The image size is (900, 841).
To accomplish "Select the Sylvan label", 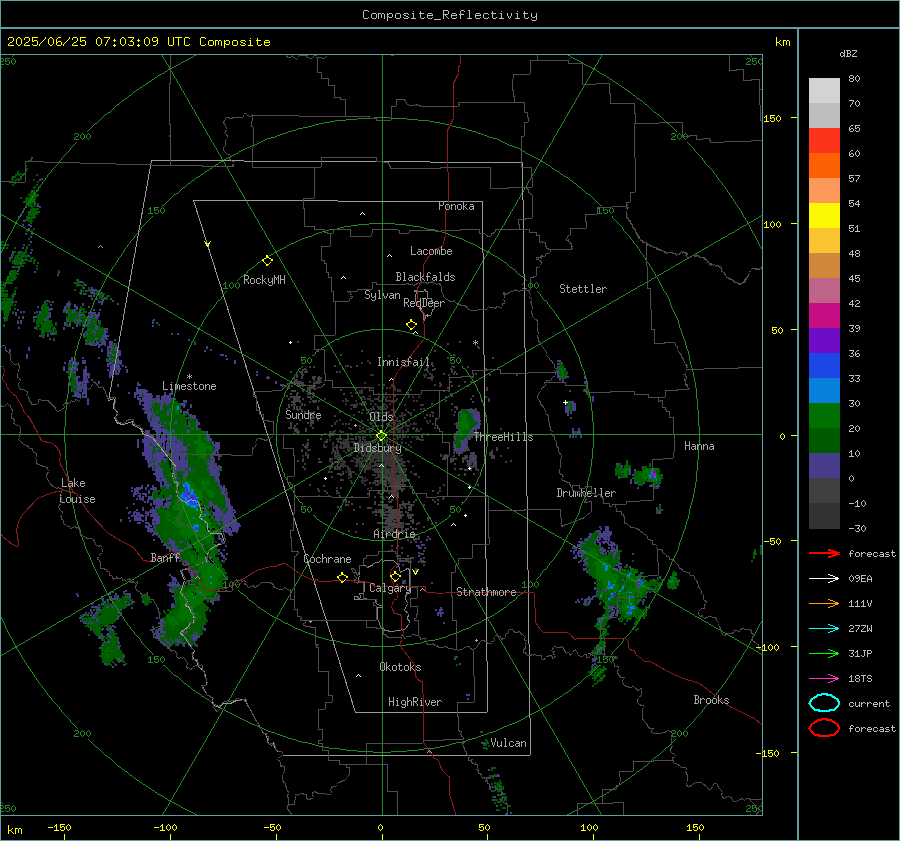I will pyautogui.click(x=382, y=295).
